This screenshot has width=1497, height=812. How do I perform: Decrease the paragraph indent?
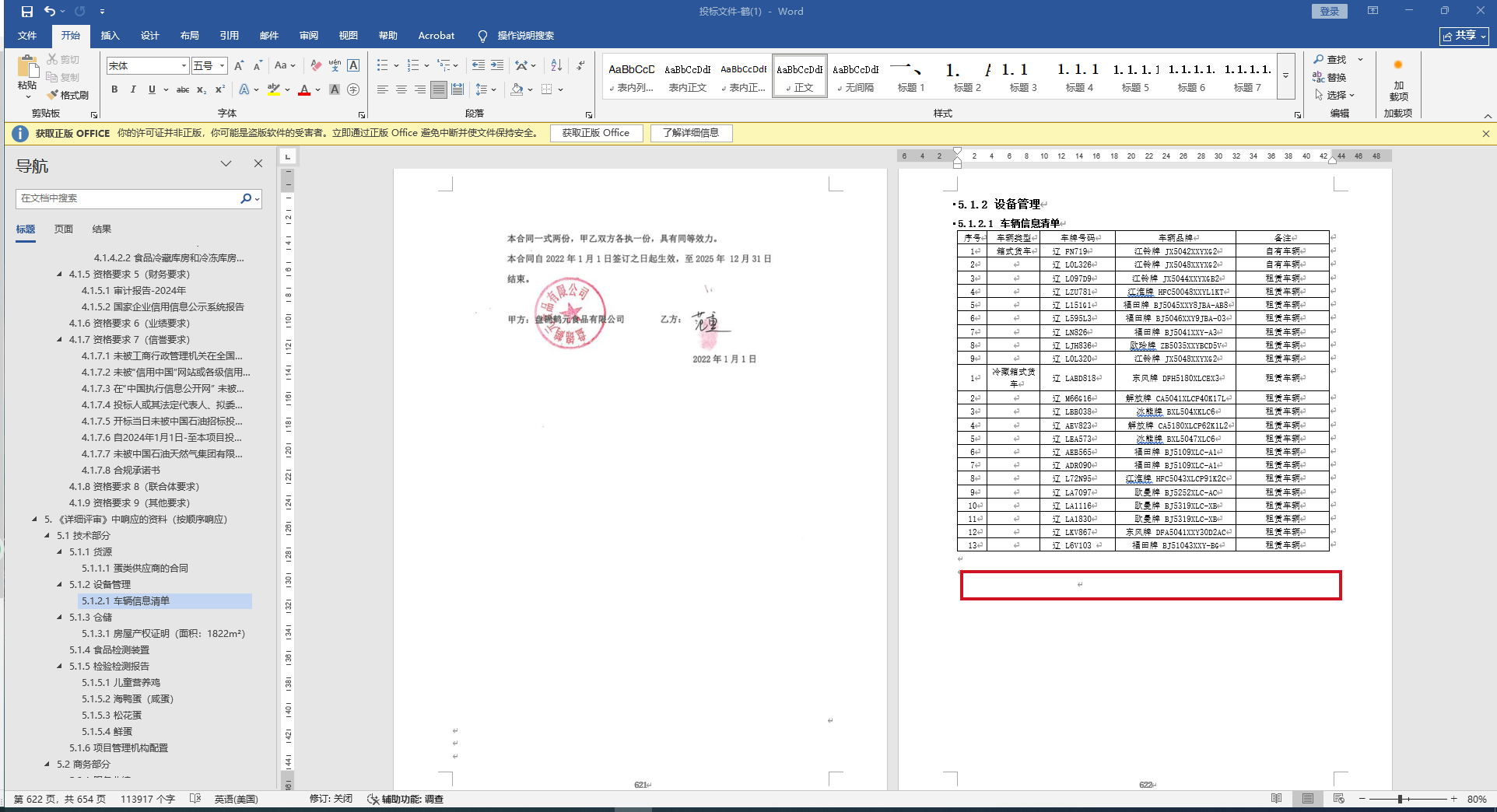tap(478, 65)
